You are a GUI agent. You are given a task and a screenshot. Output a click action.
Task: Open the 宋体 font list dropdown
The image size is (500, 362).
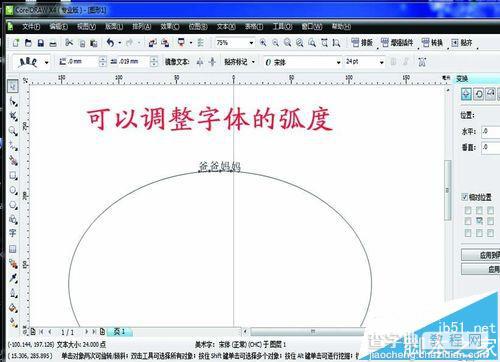pyautogui.click(x=339, y=62)
